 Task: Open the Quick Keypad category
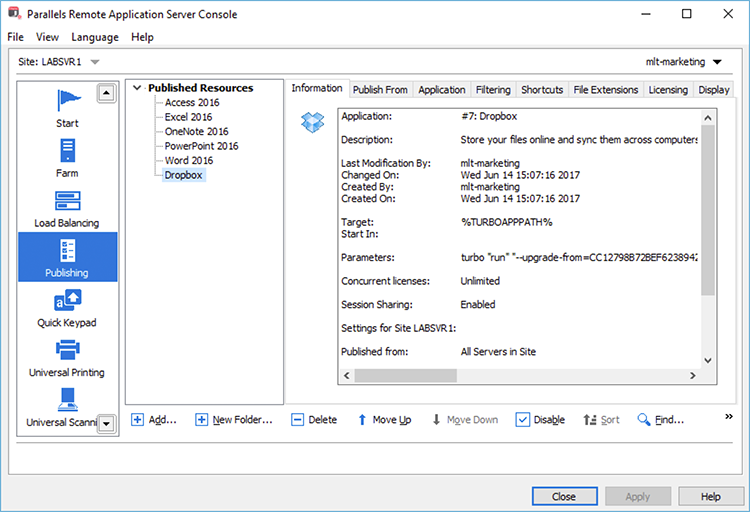[67, 309]
